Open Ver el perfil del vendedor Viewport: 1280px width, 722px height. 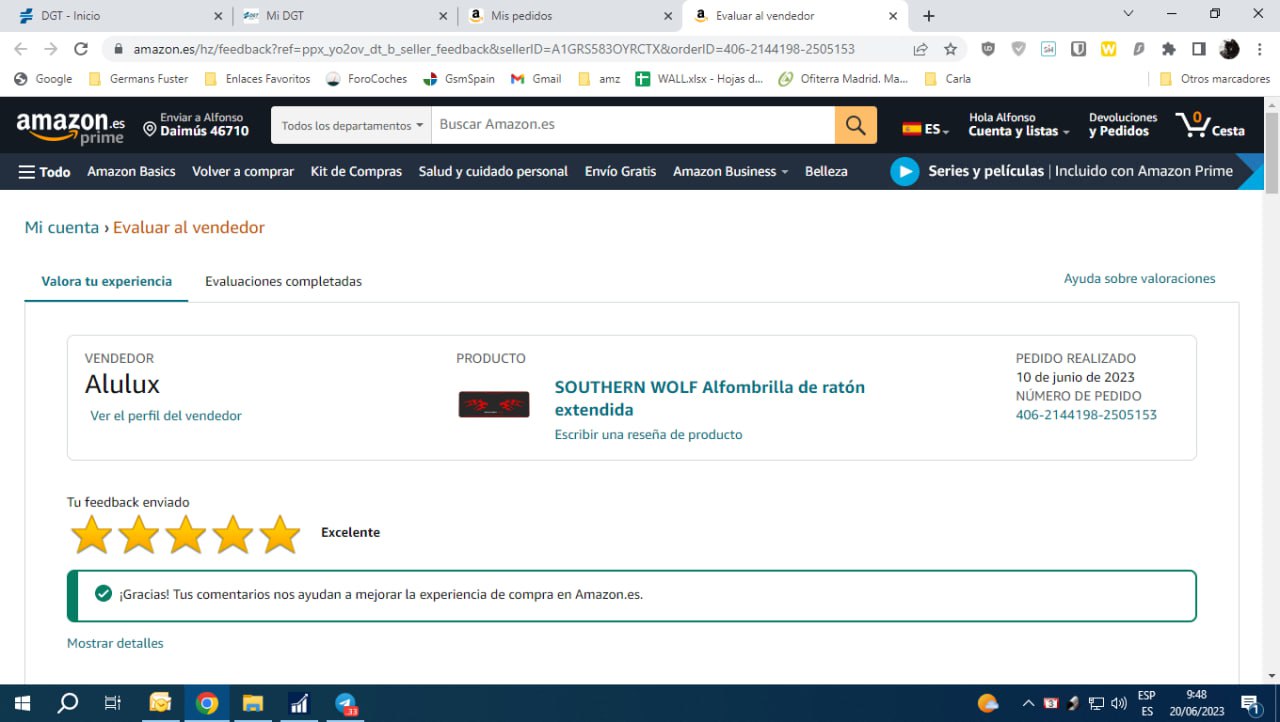click(166, 416)
